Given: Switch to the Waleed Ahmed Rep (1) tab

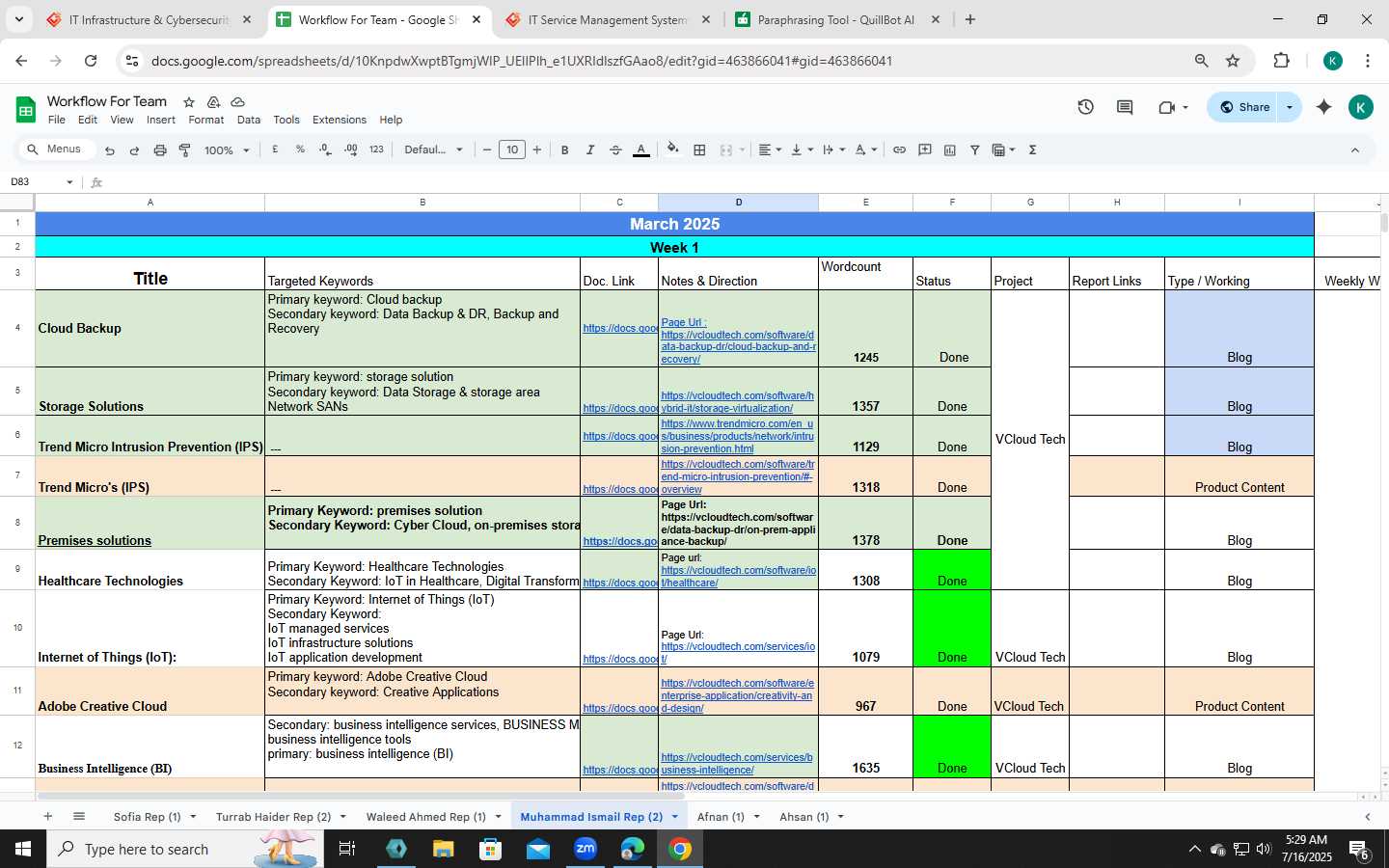Looking at the screenshot, I should click(425, 817).
